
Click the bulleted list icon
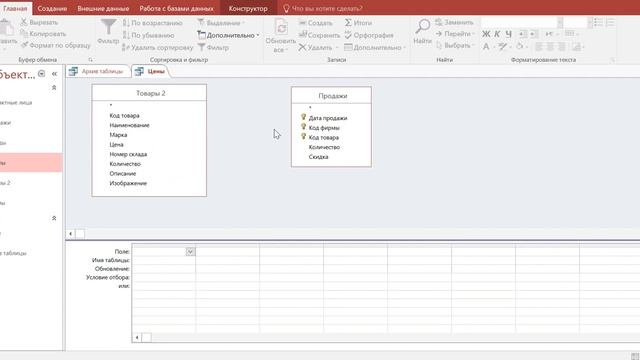(598, 22)
